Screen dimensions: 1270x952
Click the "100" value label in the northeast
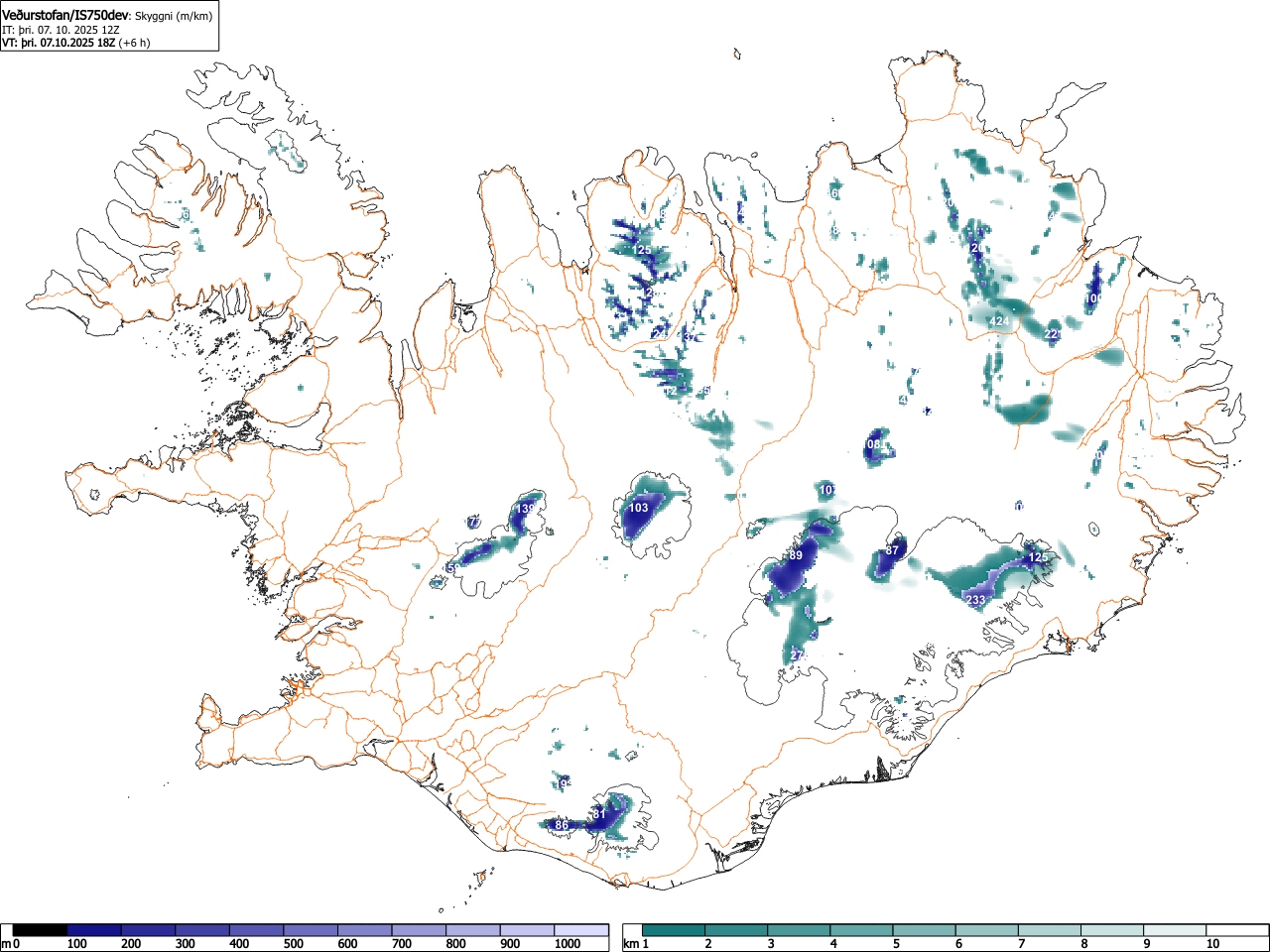pyautogui.click(x=1093, y=298)
